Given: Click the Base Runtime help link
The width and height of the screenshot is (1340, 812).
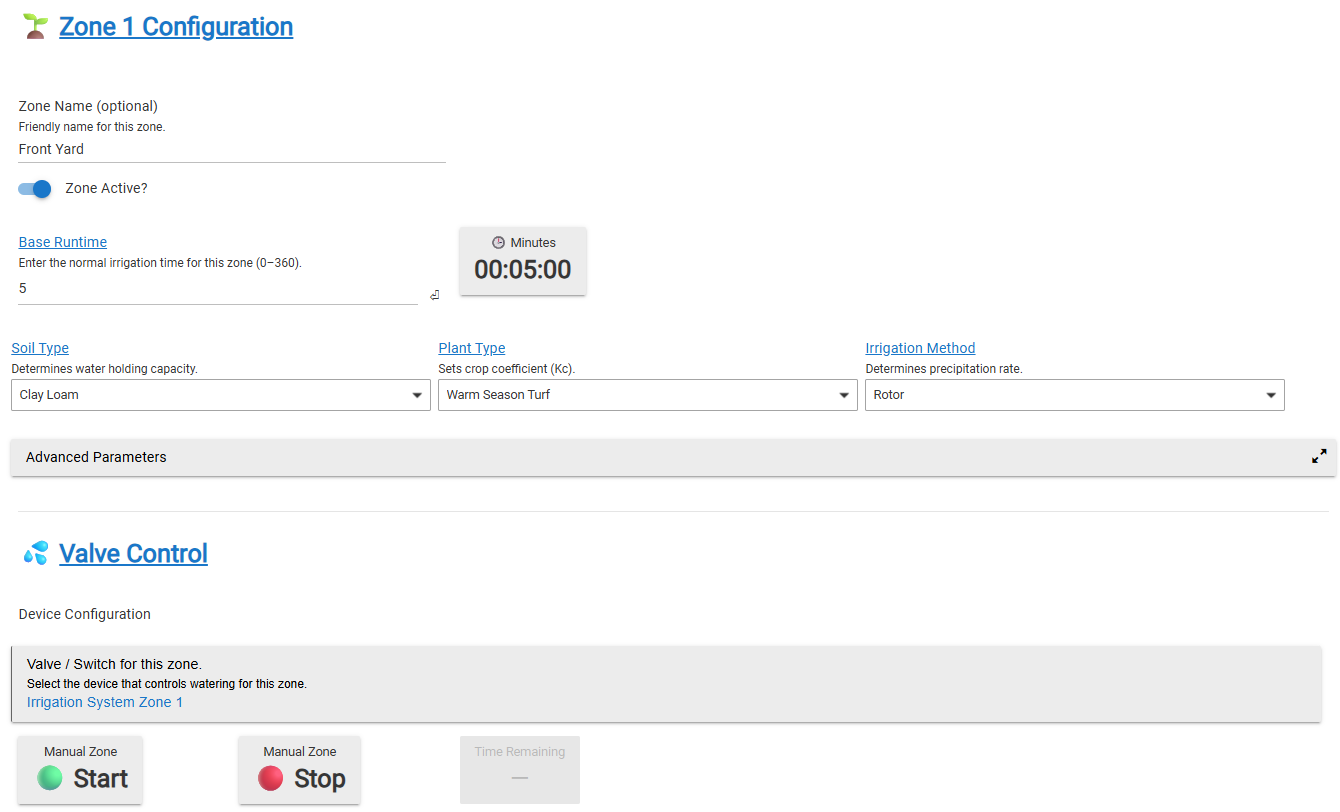Looking at the screenshot, I should 63,242.
